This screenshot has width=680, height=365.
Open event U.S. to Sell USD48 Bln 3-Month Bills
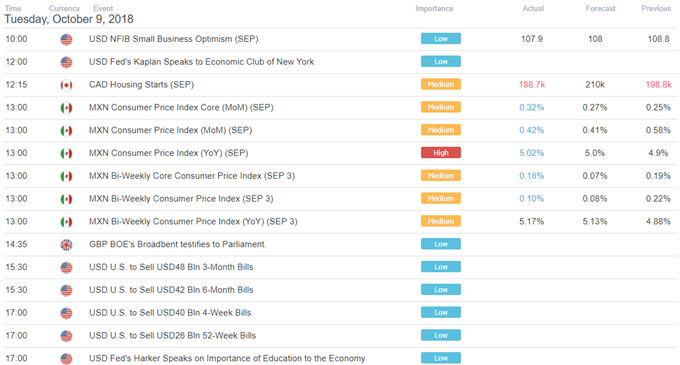[x=171, y=267]
